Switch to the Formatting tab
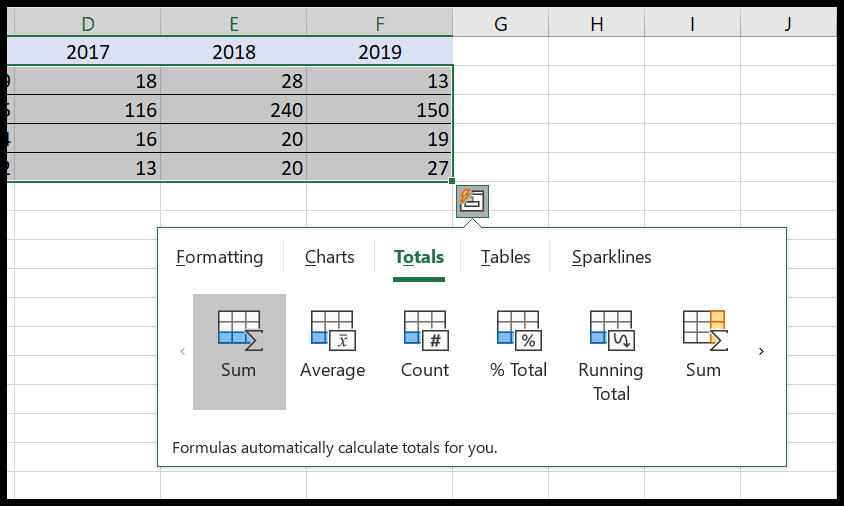The image size is (844, 506). (x=220, y=257)
